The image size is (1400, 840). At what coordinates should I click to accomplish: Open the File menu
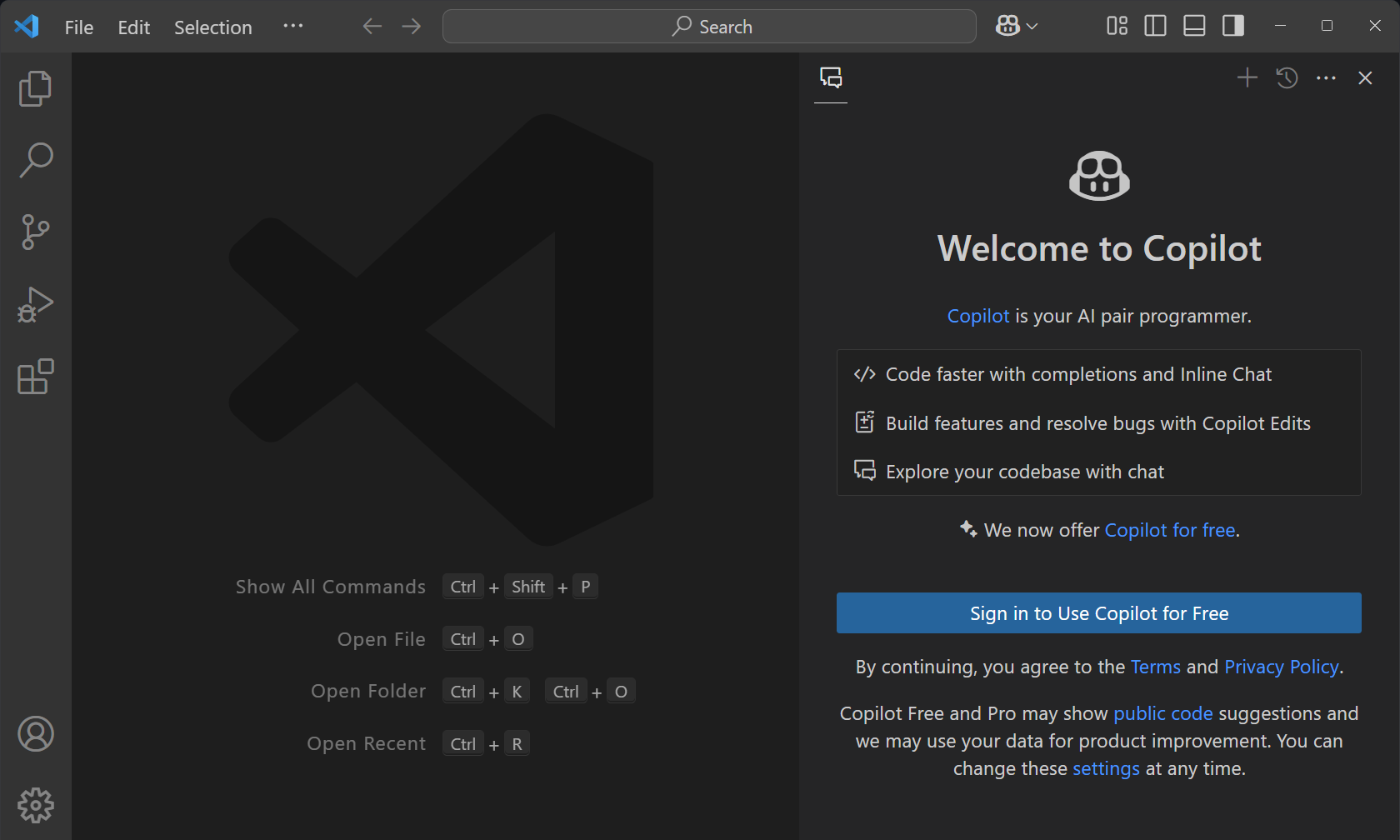coord(77,27)
